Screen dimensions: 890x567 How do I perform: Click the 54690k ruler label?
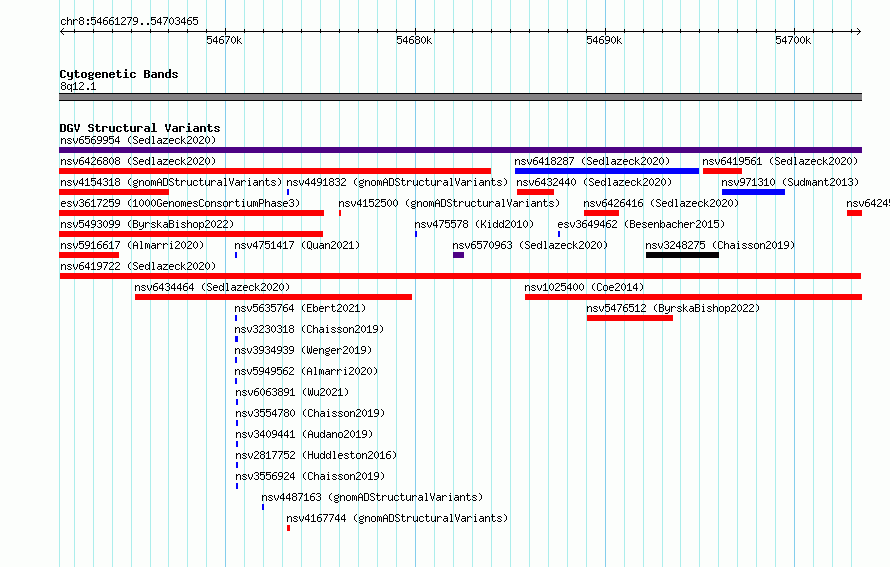pos(604,40)
